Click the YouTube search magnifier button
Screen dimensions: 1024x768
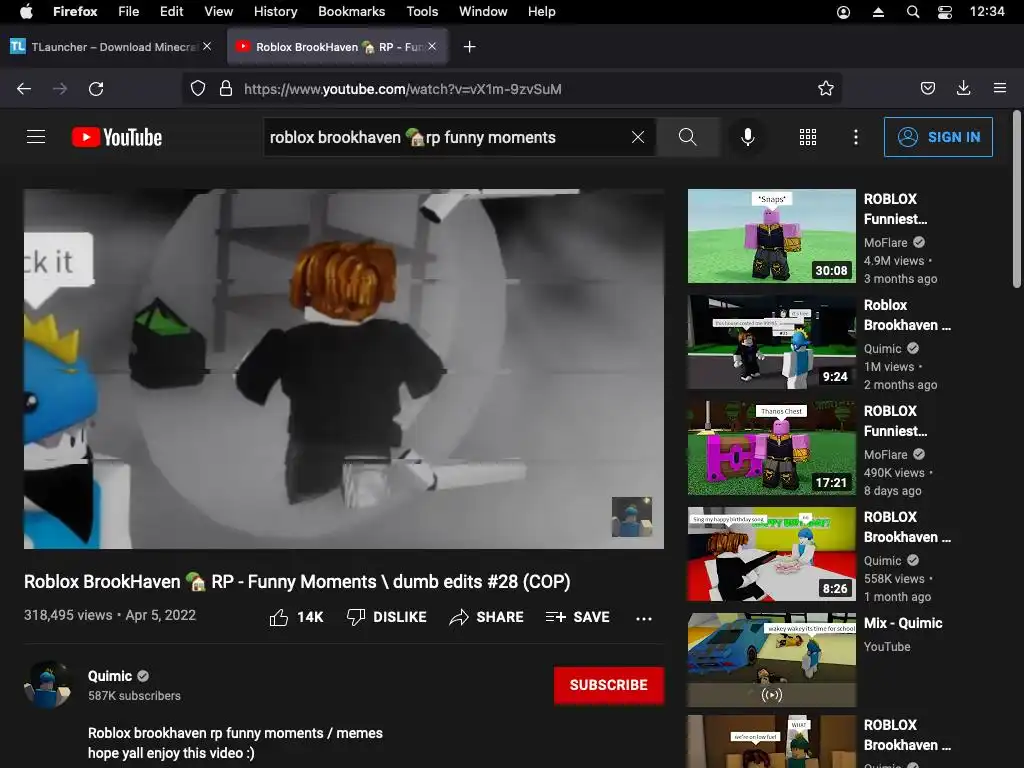[688, 137]
